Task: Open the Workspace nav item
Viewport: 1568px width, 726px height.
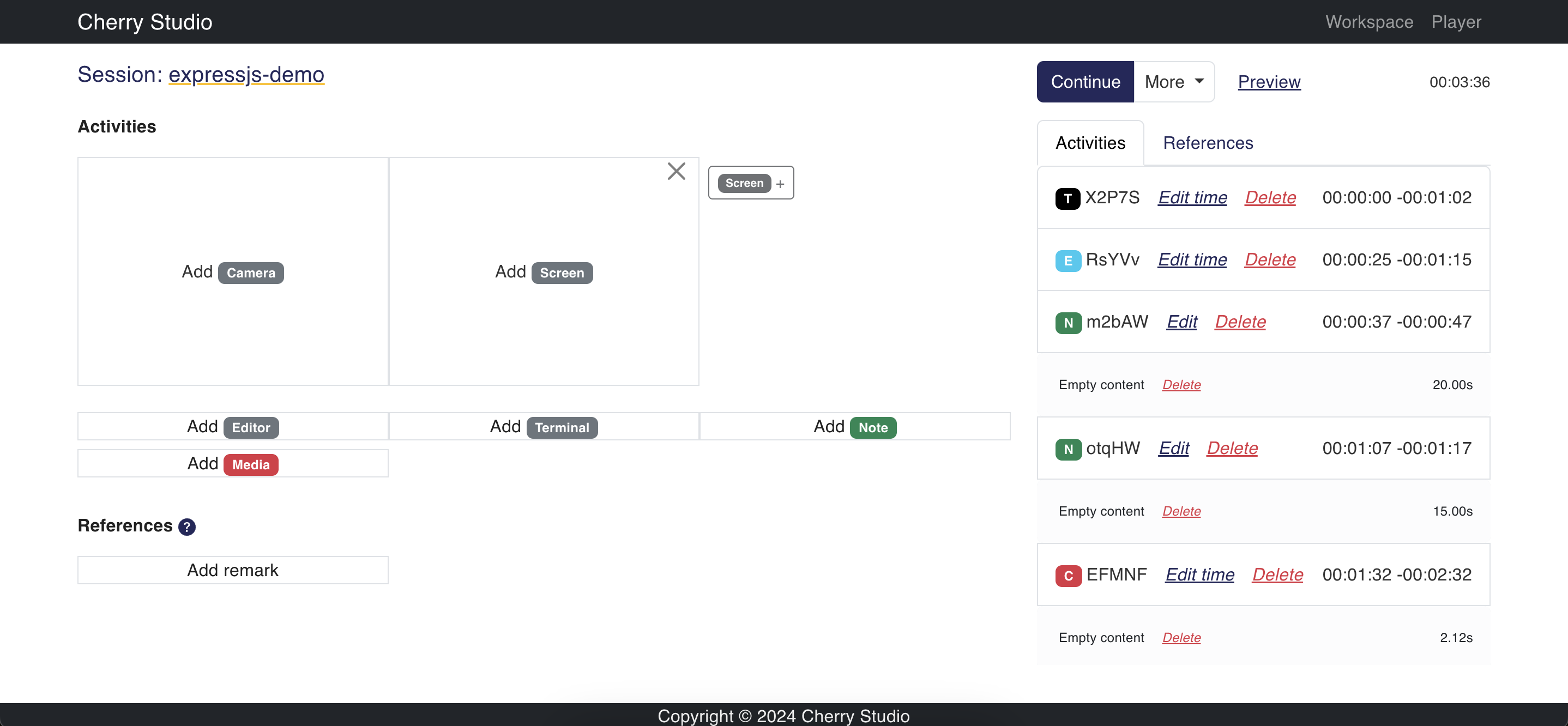Action: tap(1369, 22)
